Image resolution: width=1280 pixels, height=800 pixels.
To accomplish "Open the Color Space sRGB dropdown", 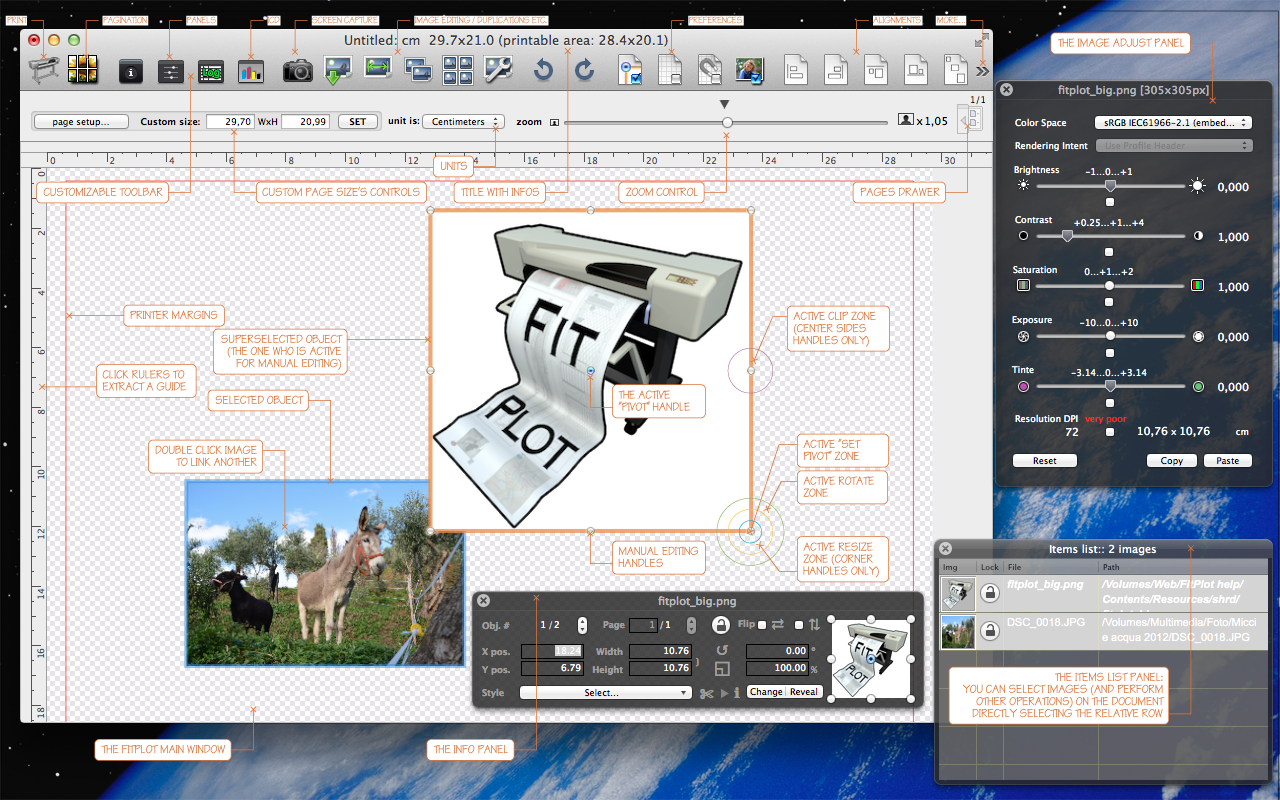I will [x=1172, y=123].
